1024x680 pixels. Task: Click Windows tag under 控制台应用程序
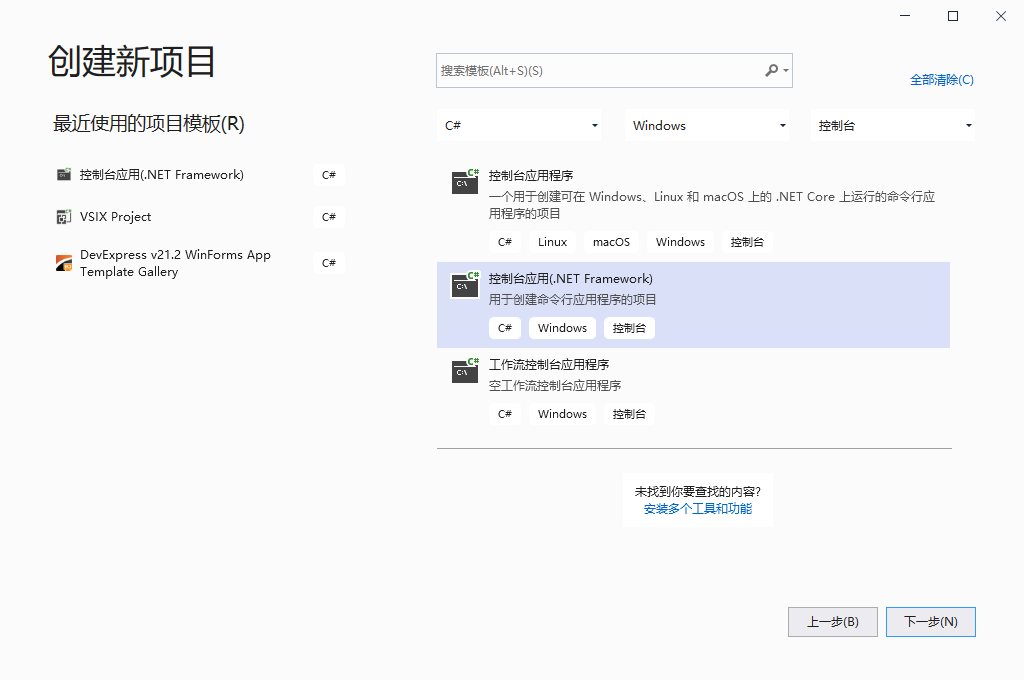click(x=680, y=242)
